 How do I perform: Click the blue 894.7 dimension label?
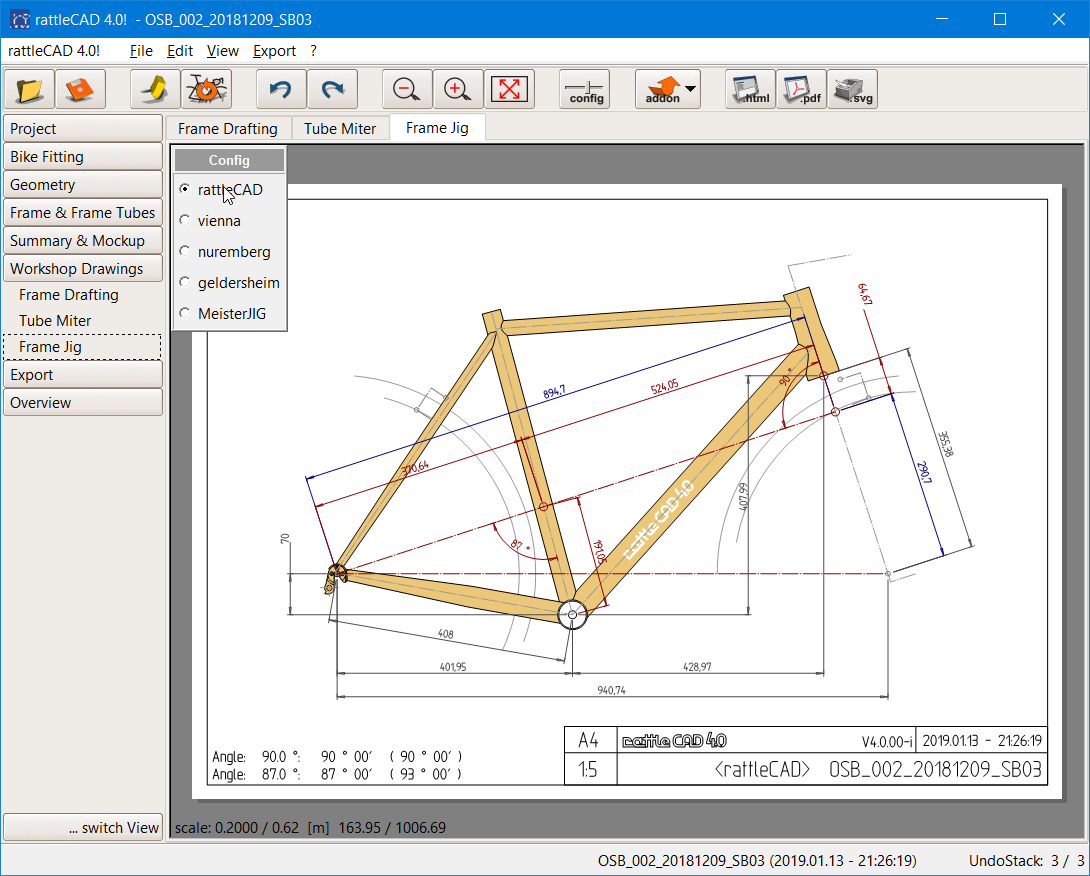554,392
